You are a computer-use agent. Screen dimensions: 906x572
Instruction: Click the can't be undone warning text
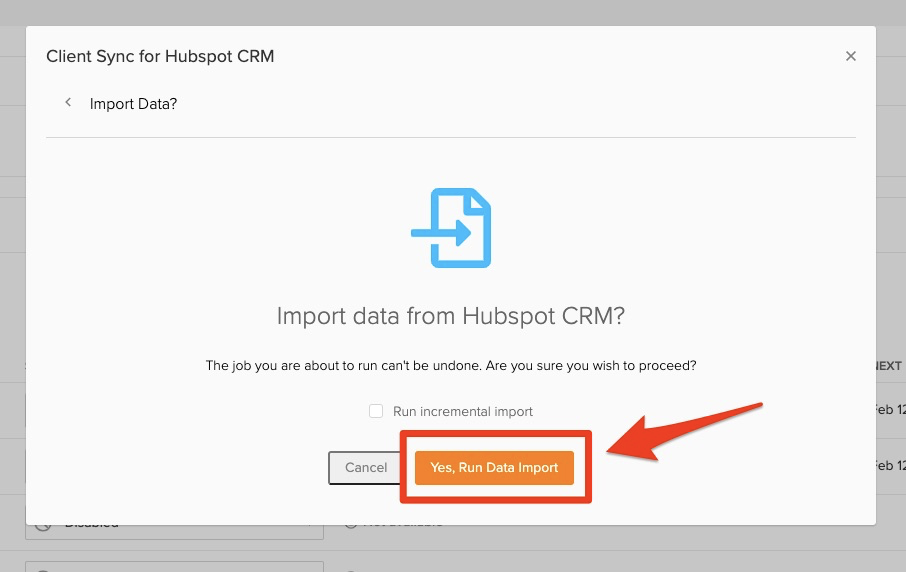(x=451, y=366)
